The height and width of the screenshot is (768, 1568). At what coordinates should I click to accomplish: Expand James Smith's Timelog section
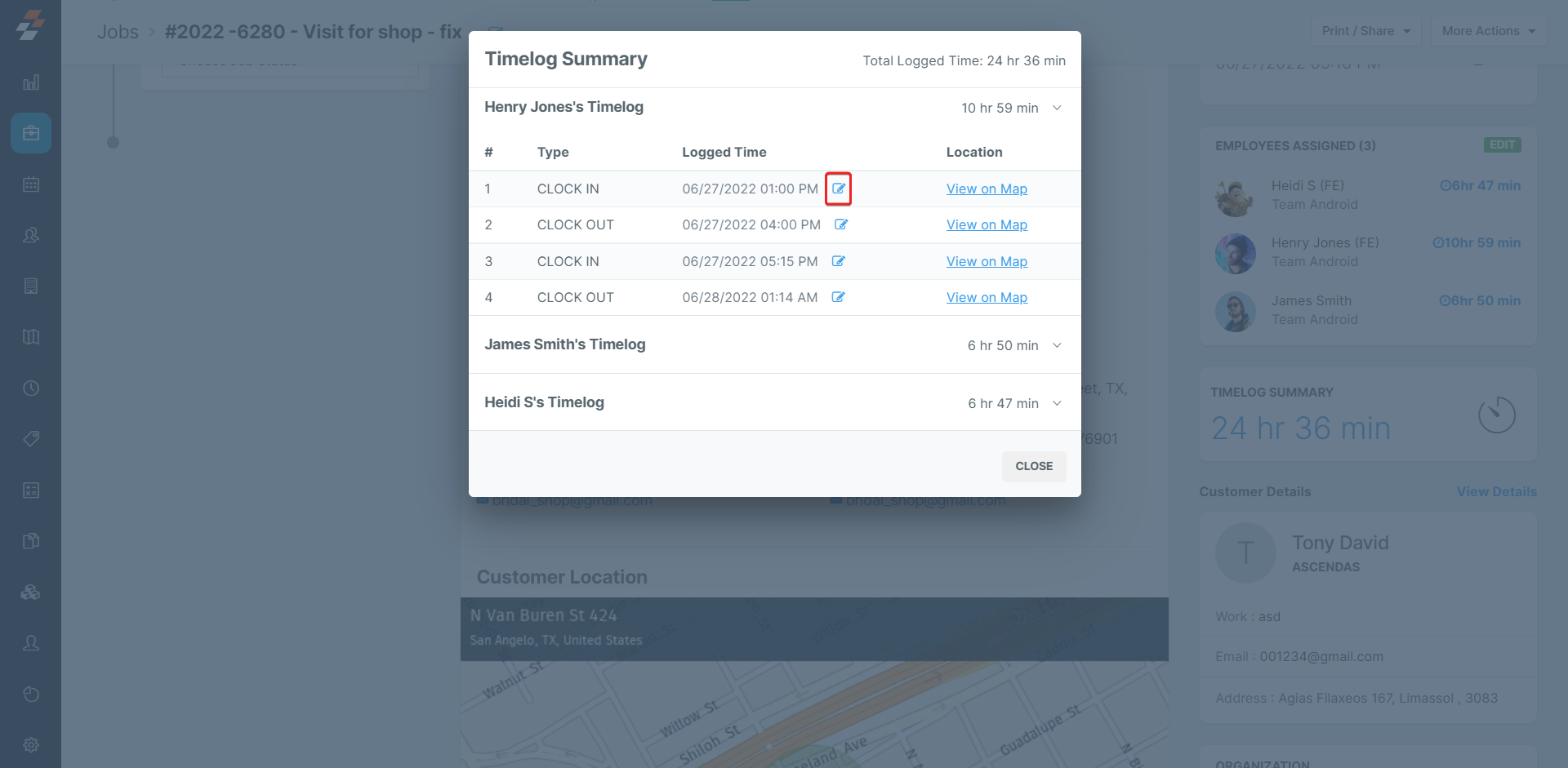point(1057,345)
